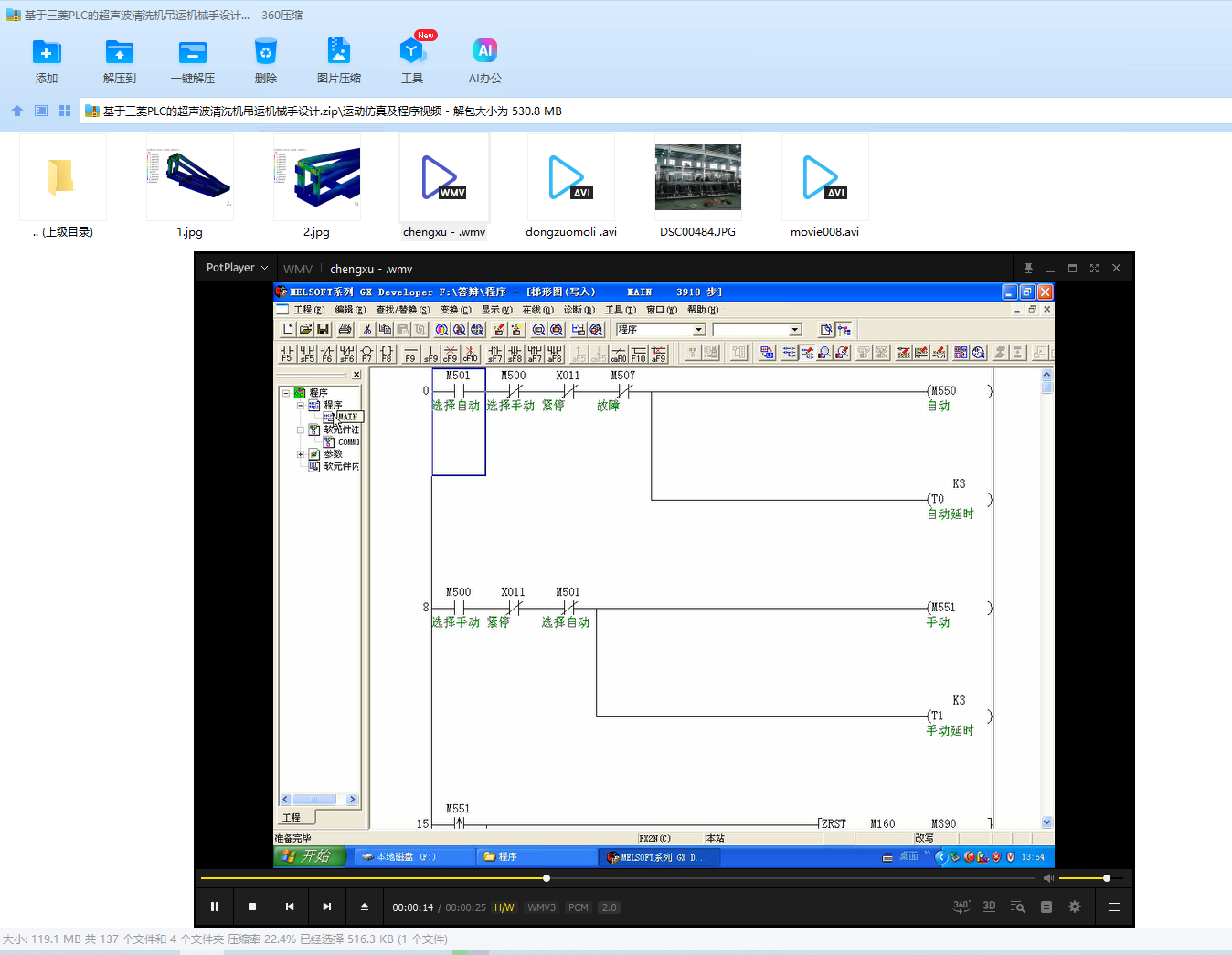Toggle H/W hardware acceleration indicator
The width and height of the screenshot is (1232, 955).
pyautogui.click(x=504, y=907)
